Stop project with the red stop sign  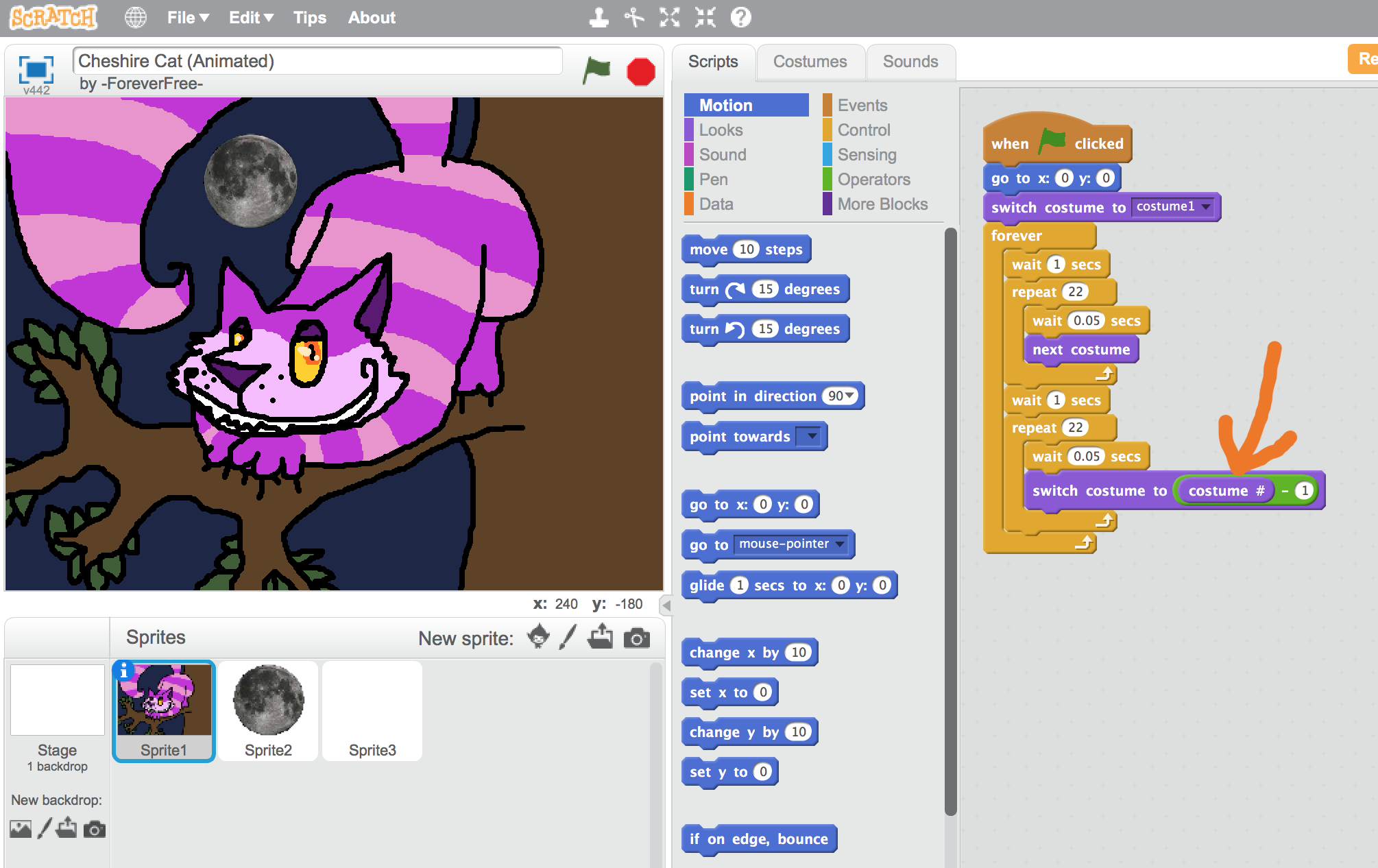[x=641, y=71]
